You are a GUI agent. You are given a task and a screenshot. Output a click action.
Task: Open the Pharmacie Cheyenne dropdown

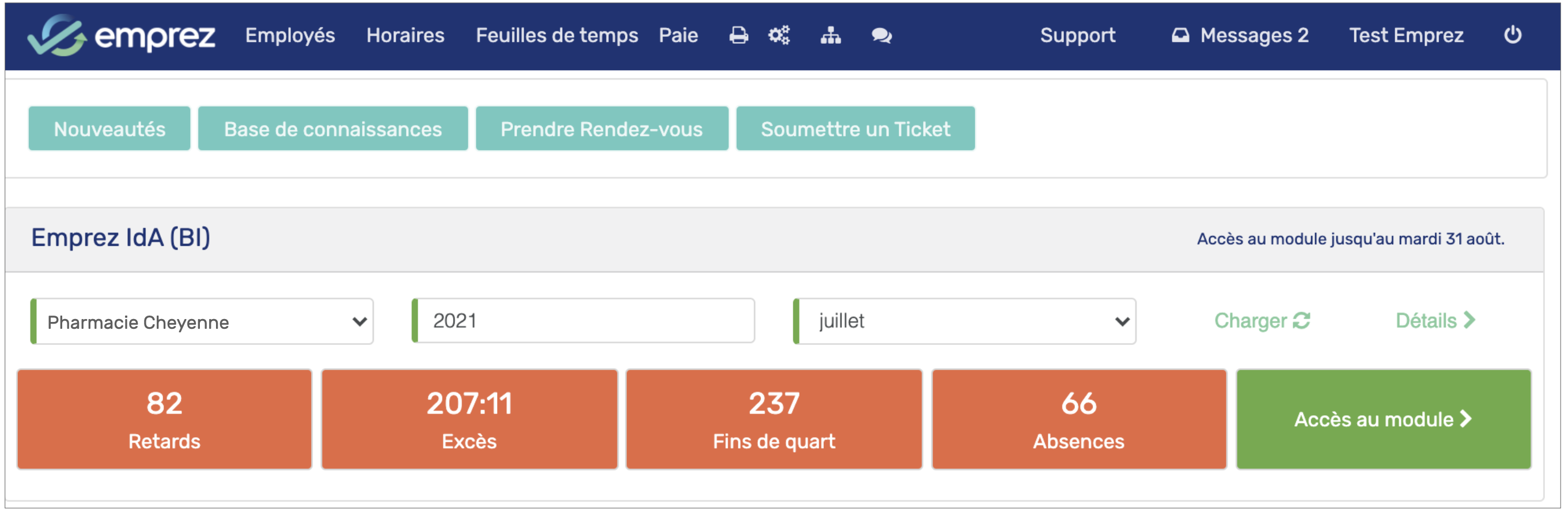(x=202, y=321)
